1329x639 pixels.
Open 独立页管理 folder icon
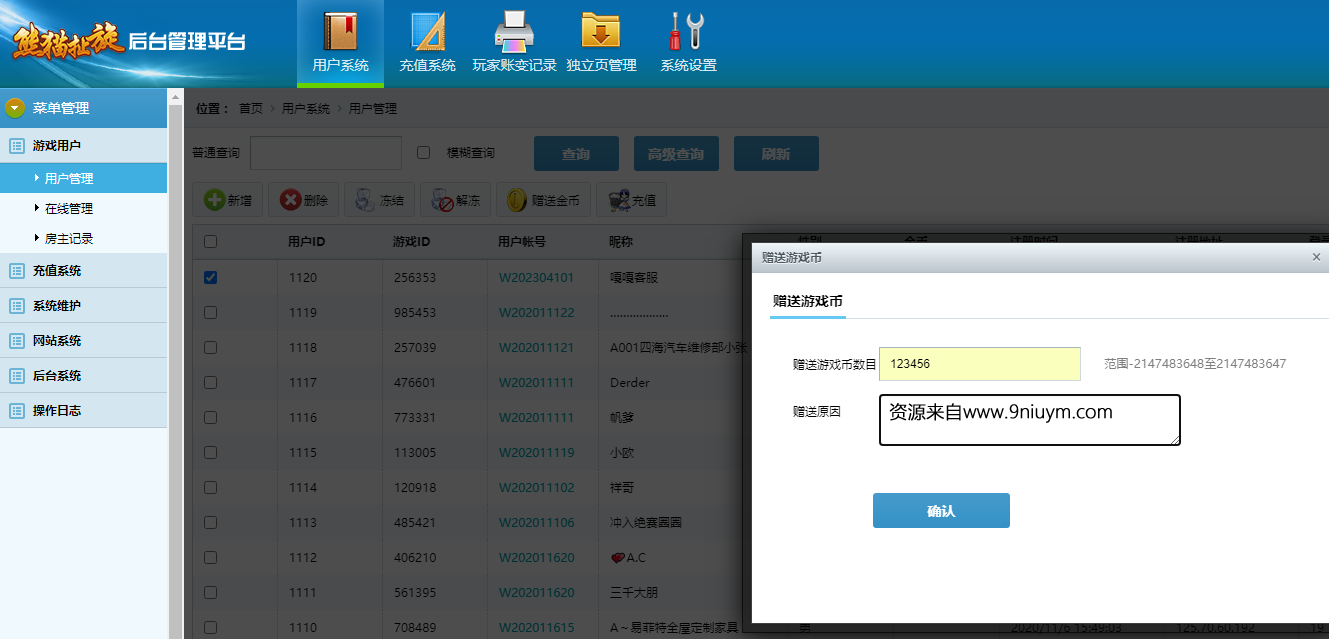coord(601,31)
